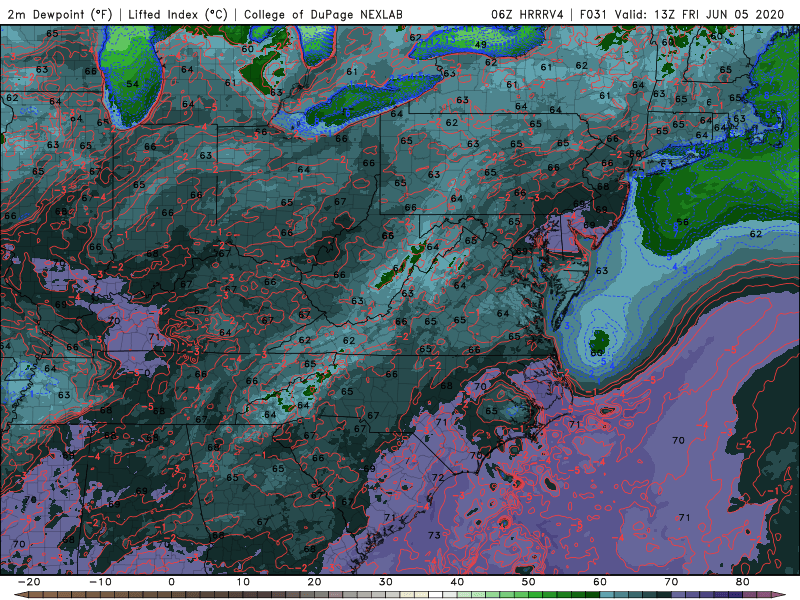Click the 50 label on the color scale
800x600 pixels.
(529, 582)
